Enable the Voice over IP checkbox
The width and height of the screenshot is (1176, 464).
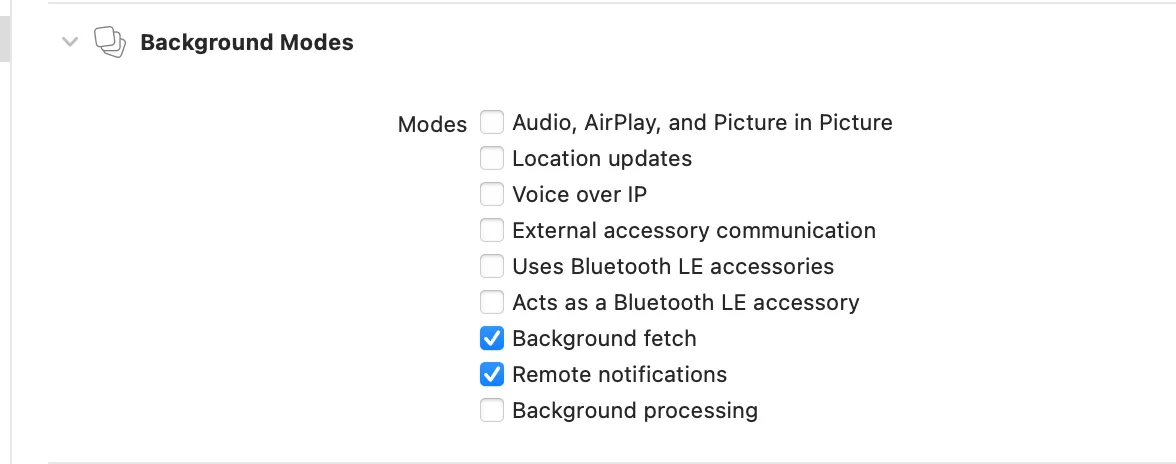click(x=492, y=195)
